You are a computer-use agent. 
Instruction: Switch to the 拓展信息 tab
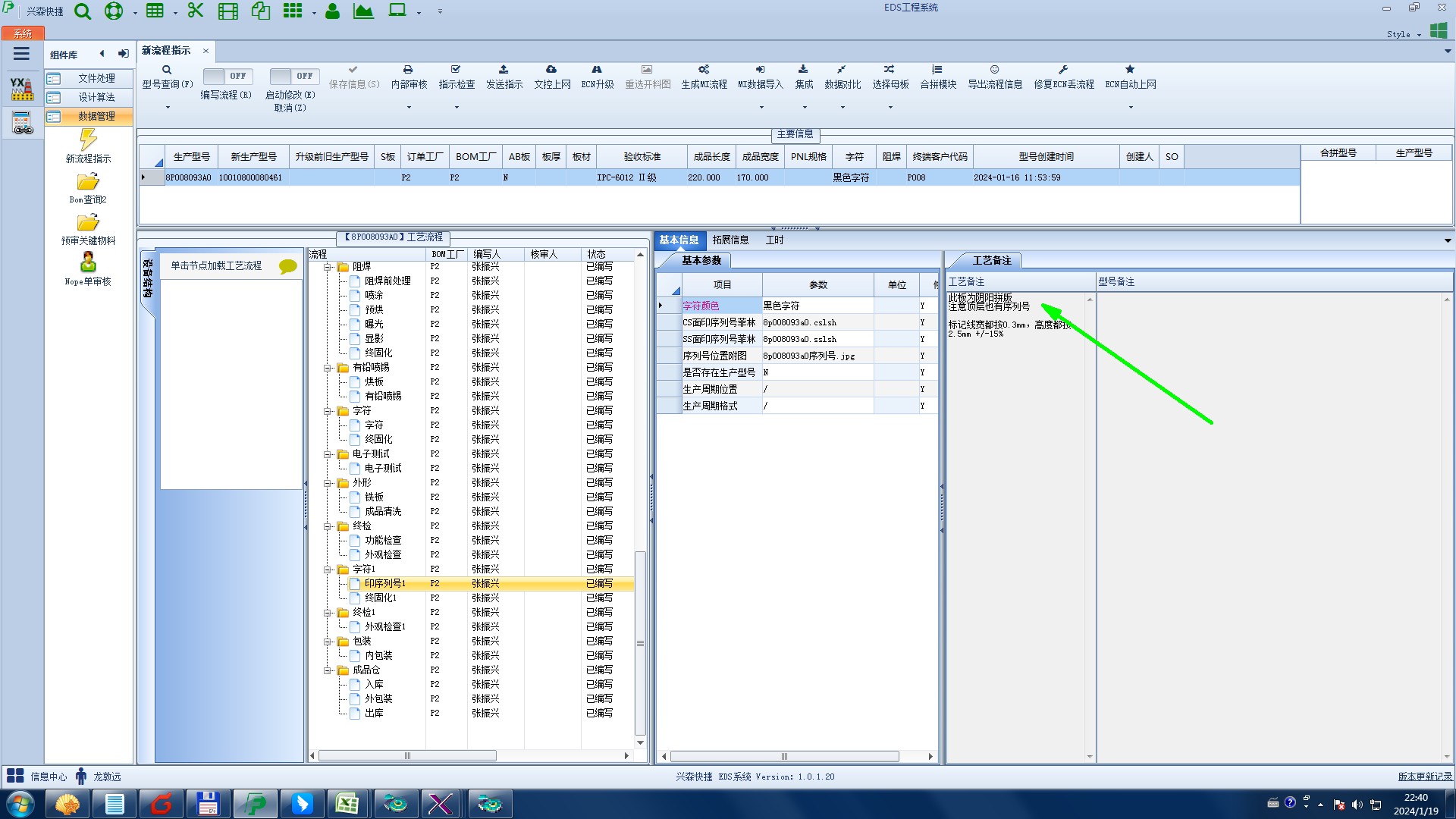730,240
